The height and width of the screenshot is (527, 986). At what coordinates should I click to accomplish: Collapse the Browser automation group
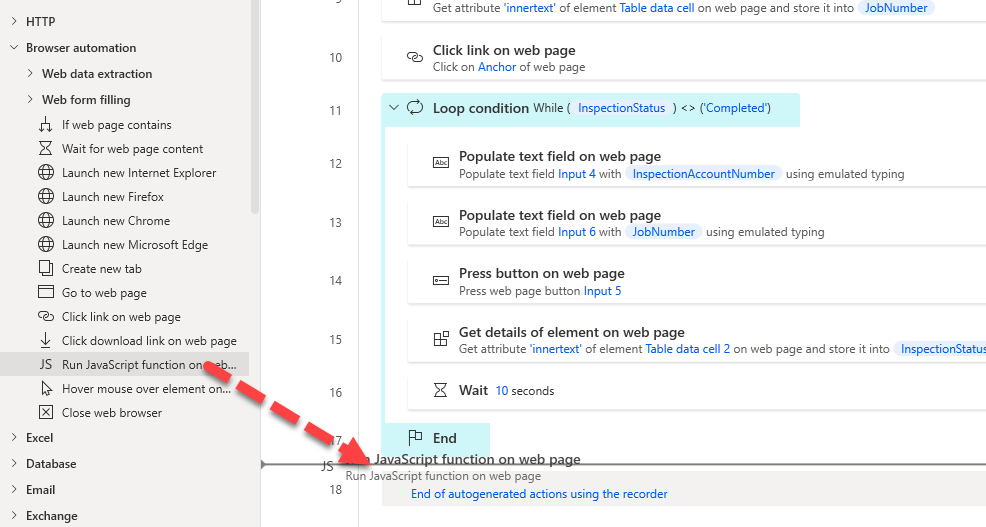(x=14, y=48)
